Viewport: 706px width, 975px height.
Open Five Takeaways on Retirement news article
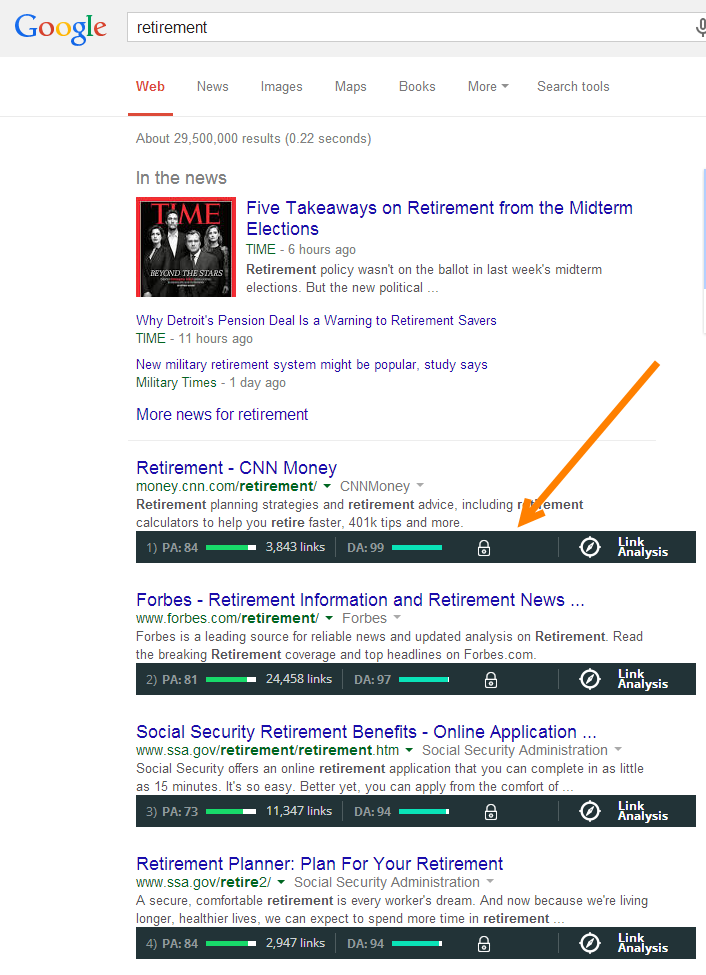click(439, 218)
